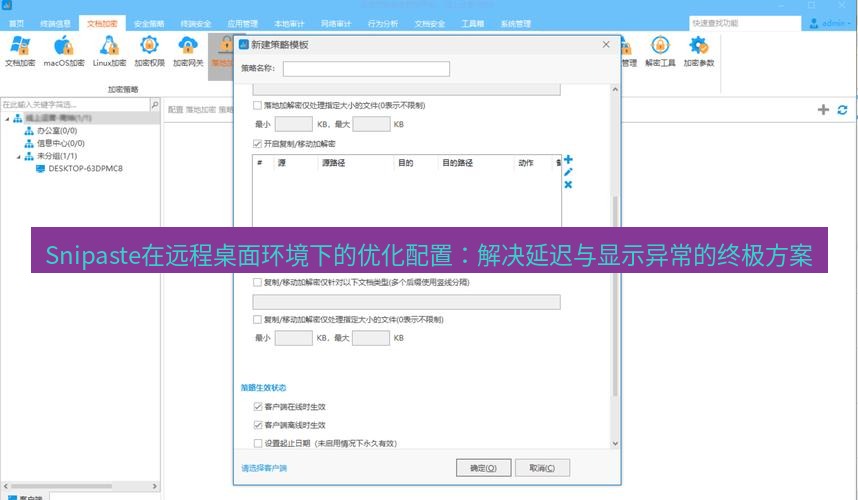This screenshot has height=500, width=858.
Task: Switch to the 终端信息 ribbon tab
Action: (x=55, y=24)
